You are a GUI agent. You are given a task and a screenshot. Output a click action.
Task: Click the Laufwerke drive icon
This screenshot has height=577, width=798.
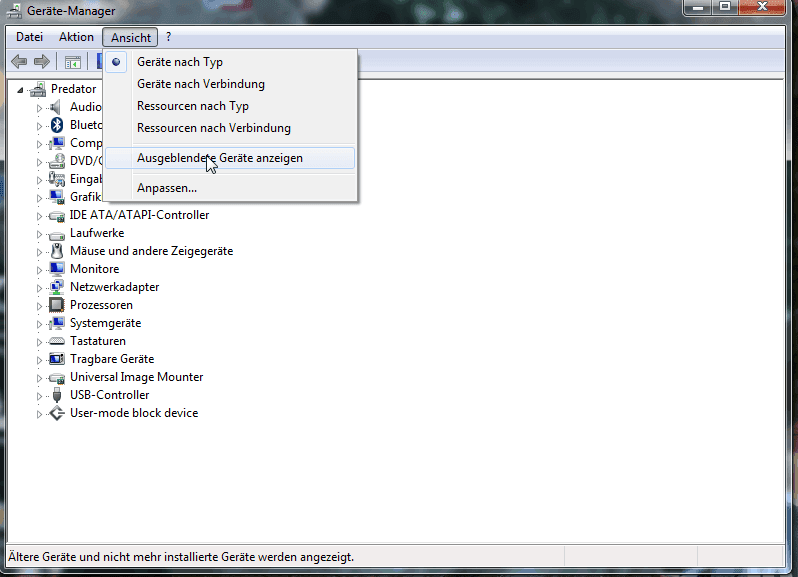(x=56, y=234)
